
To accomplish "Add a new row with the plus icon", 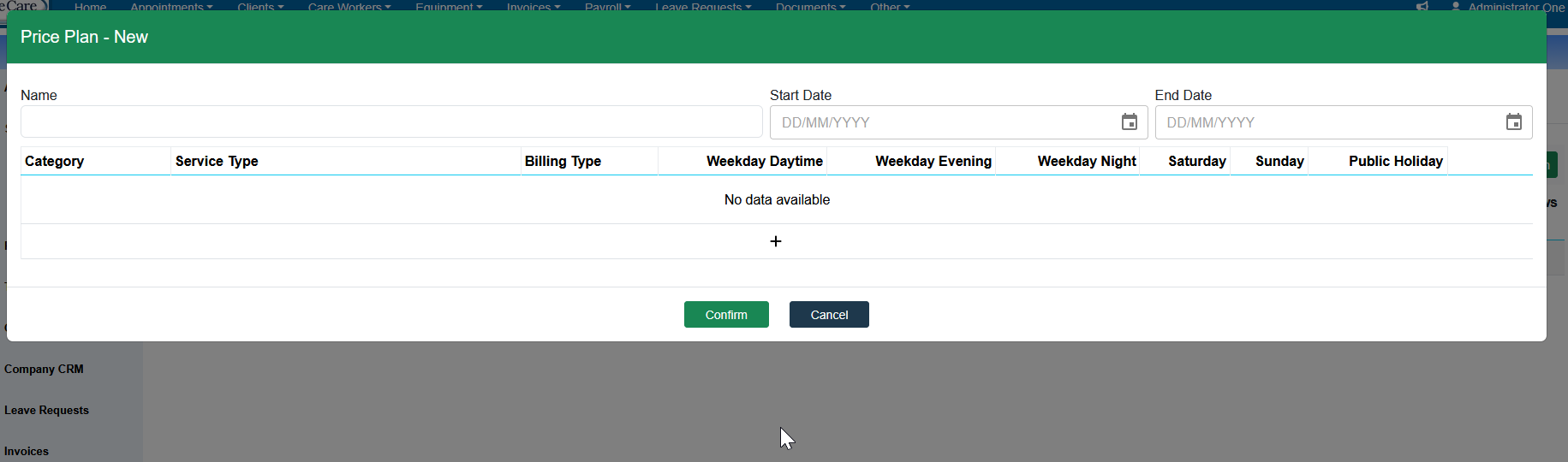I will coord(776,241).
